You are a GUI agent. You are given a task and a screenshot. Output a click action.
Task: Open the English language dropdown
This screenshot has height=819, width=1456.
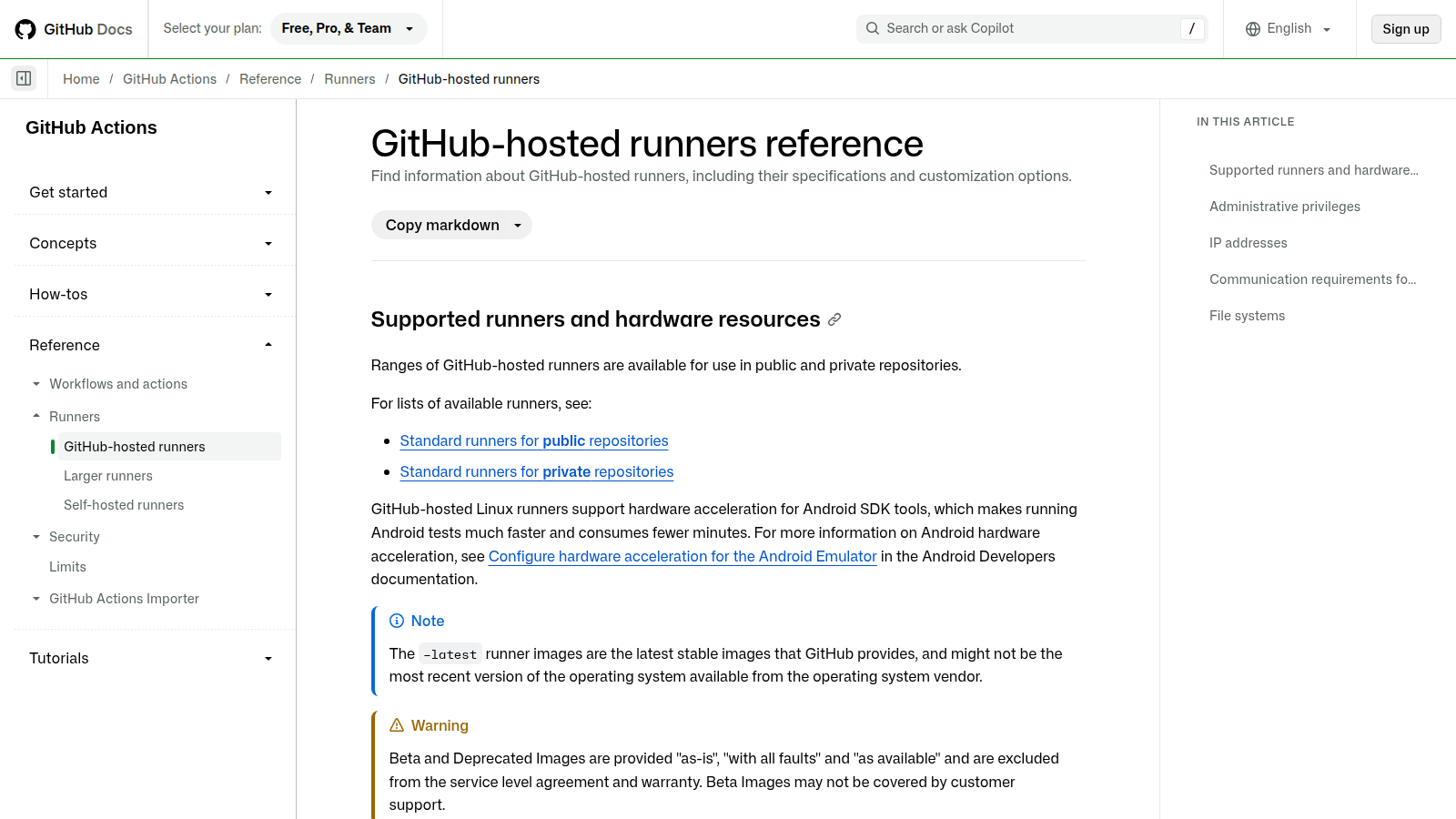1289,28
